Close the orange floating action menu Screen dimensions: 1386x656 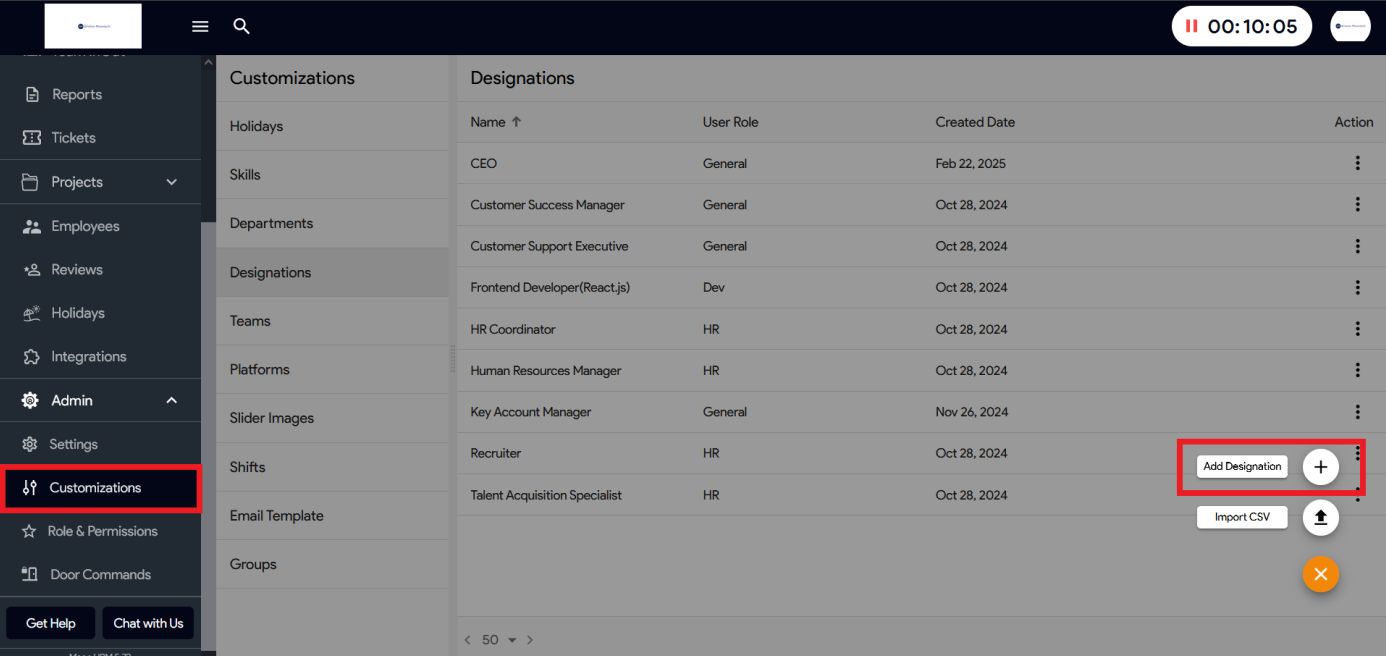click(1320, 574)
